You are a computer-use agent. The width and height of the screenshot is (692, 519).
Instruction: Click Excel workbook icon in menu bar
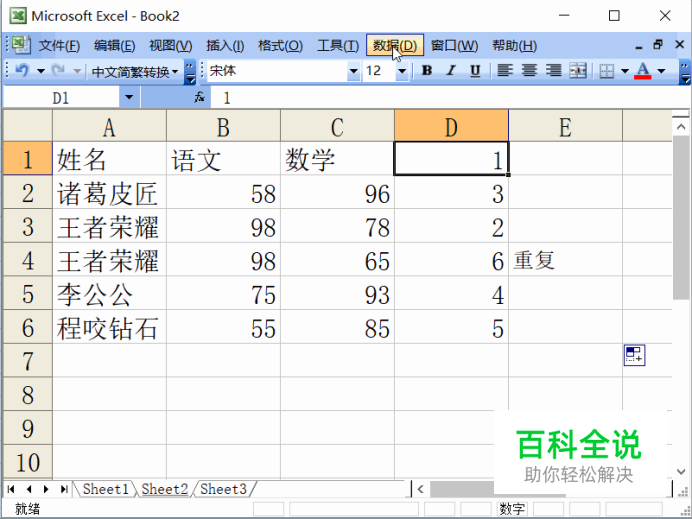21,45
